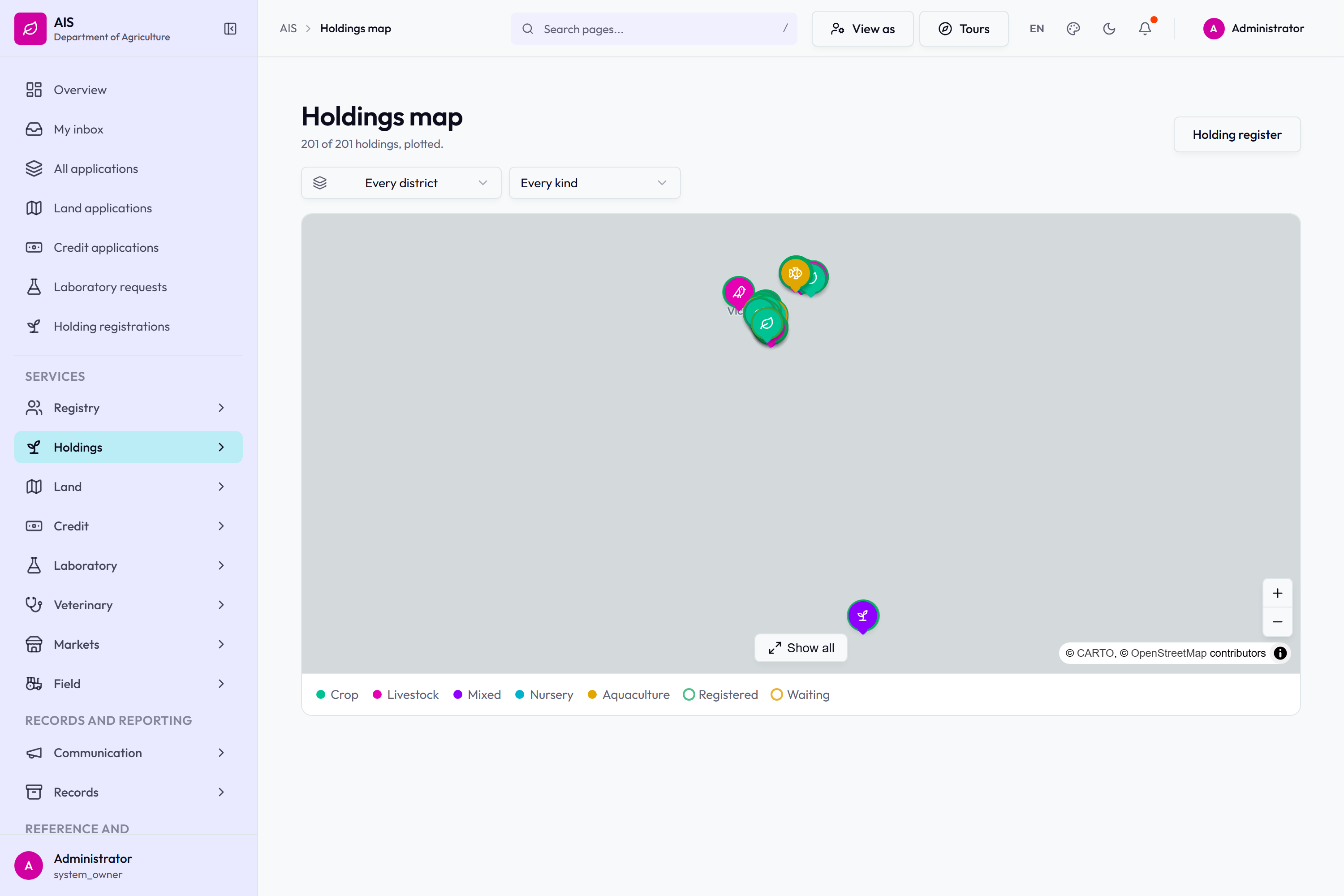
Task: Expand the Field section
Action: pyautogui.click(x=129, y=684)
